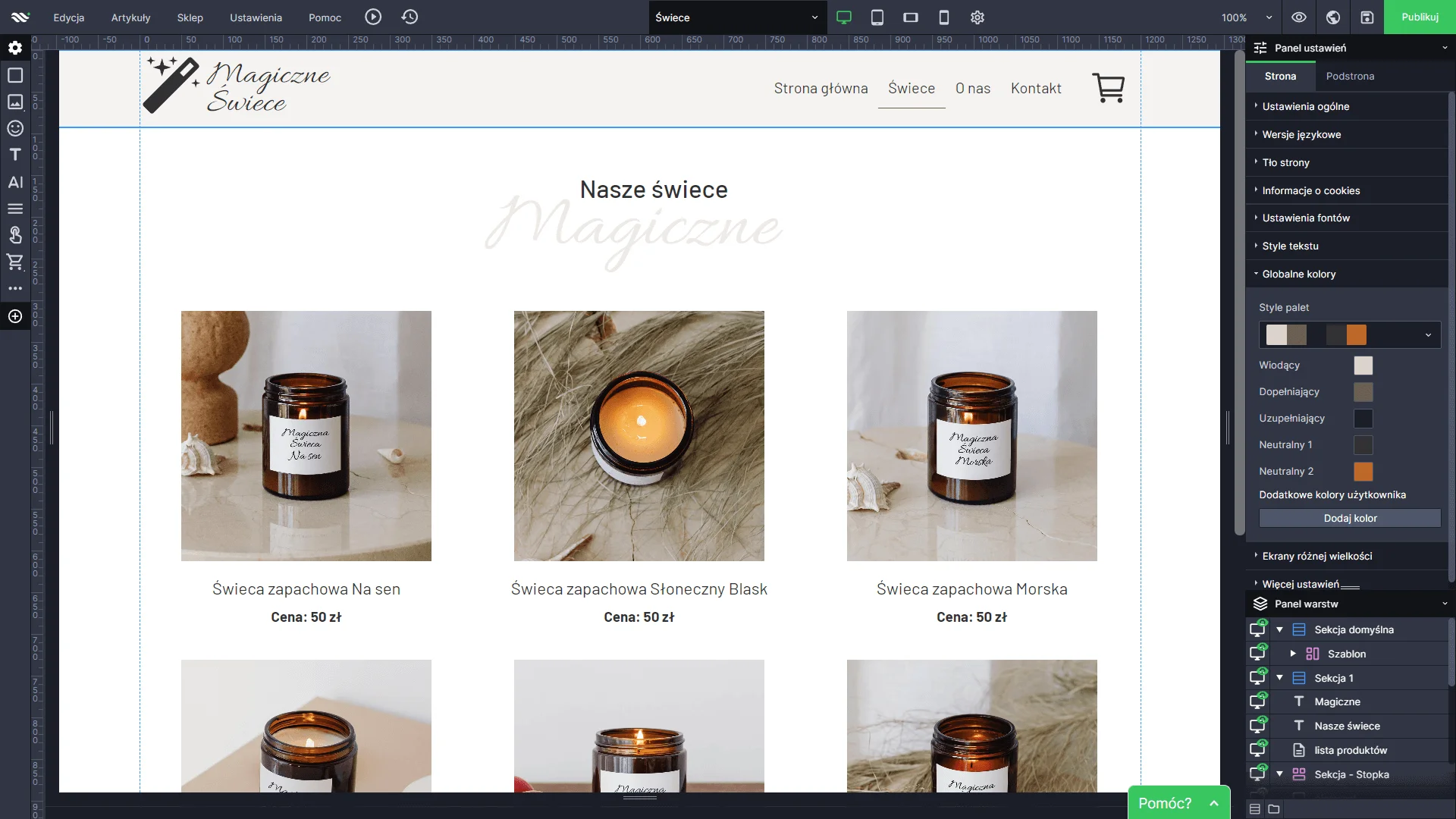Switch to mobile phone view icon
The image size is (1456, 819).
tap(944, 17)
